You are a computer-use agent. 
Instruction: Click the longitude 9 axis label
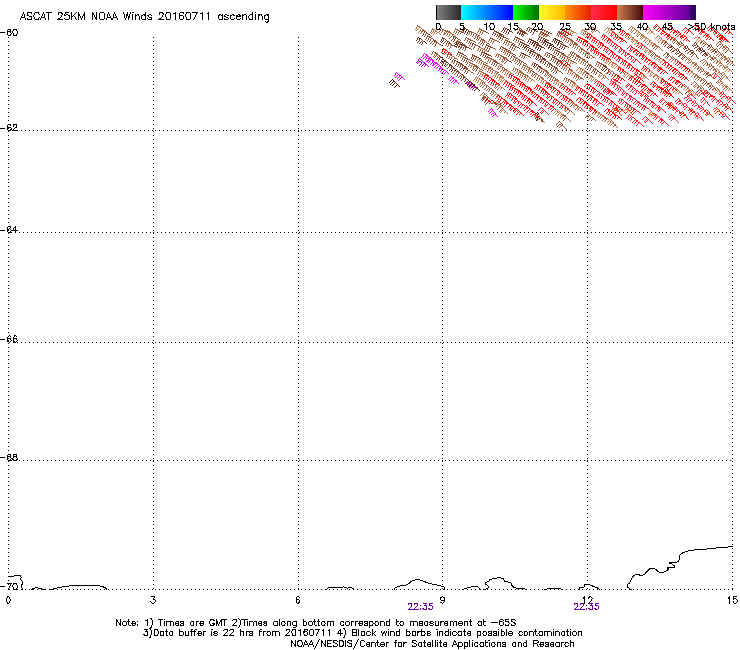tap(442, 600)
